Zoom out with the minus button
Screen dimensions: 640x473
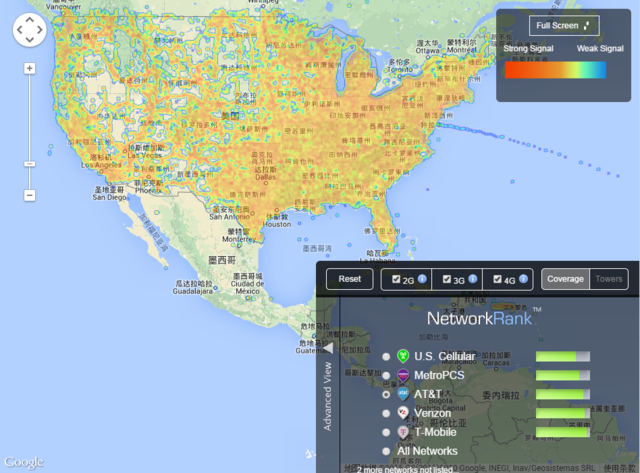point(29,195)
